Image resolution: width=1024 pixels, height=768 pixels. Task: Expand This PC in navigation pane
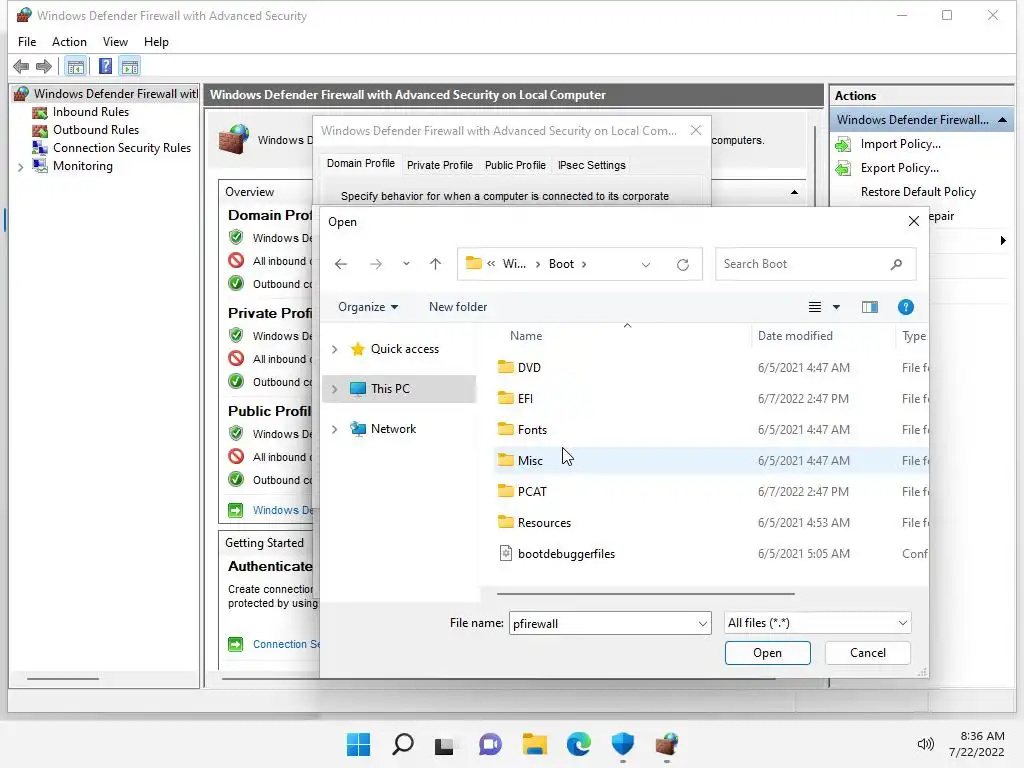click(335, 389)
